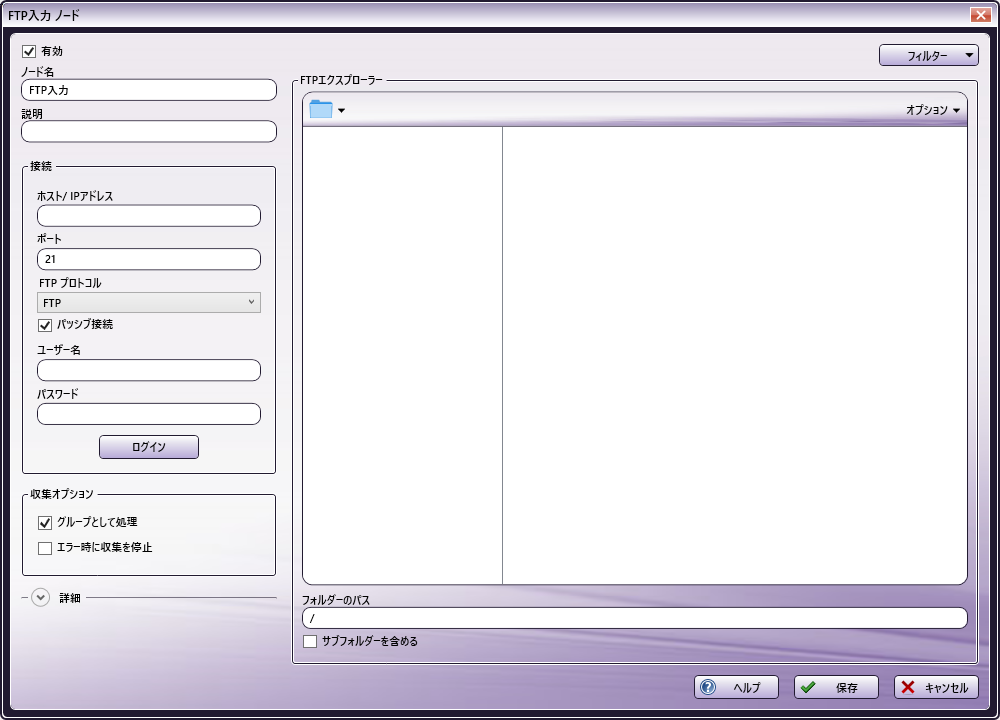Click the blue question mark help icon
The image size is (1000, 720).
click(709, 688)
